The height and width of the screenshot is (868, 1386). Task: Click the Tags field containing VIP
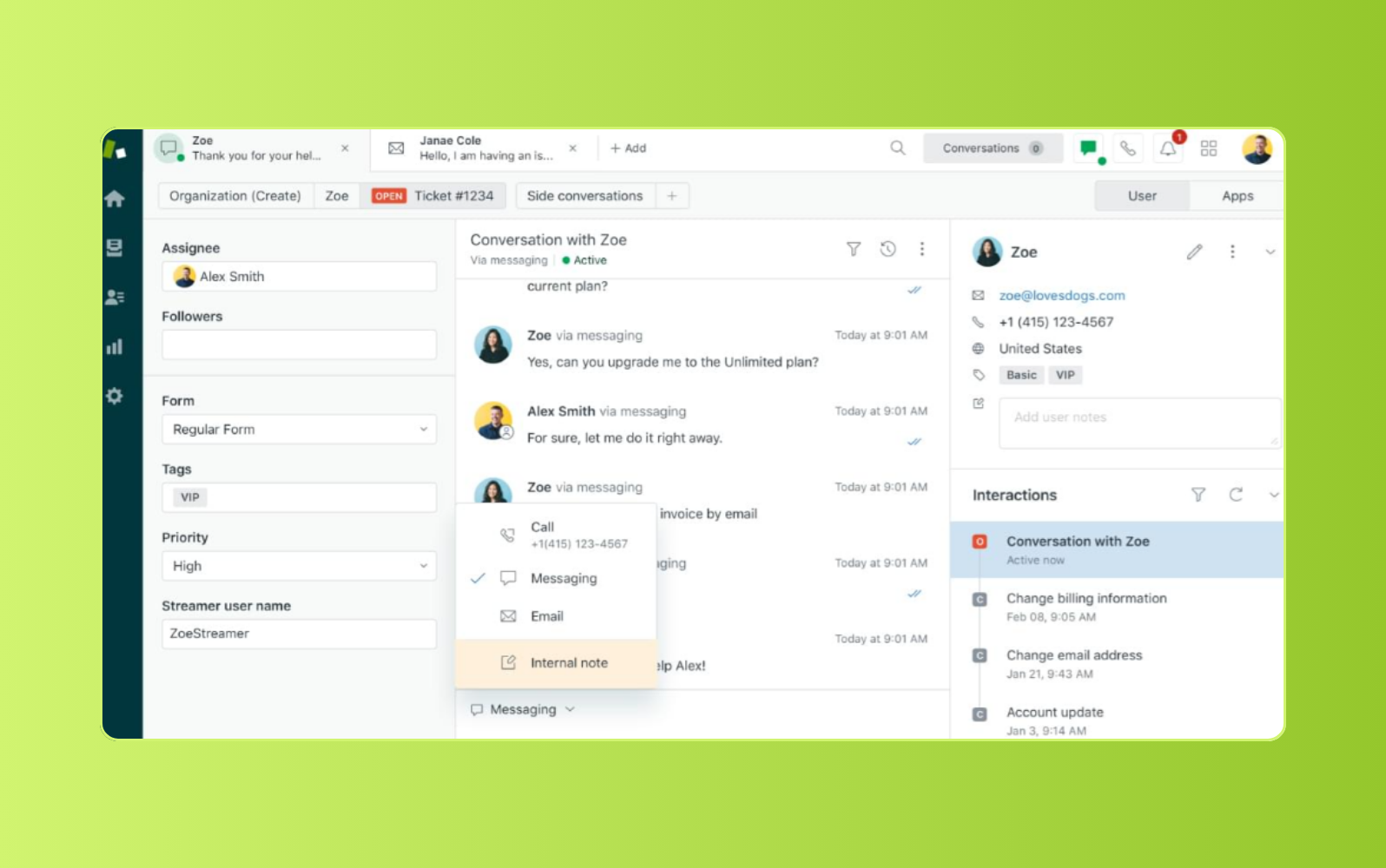coord(299,497)
